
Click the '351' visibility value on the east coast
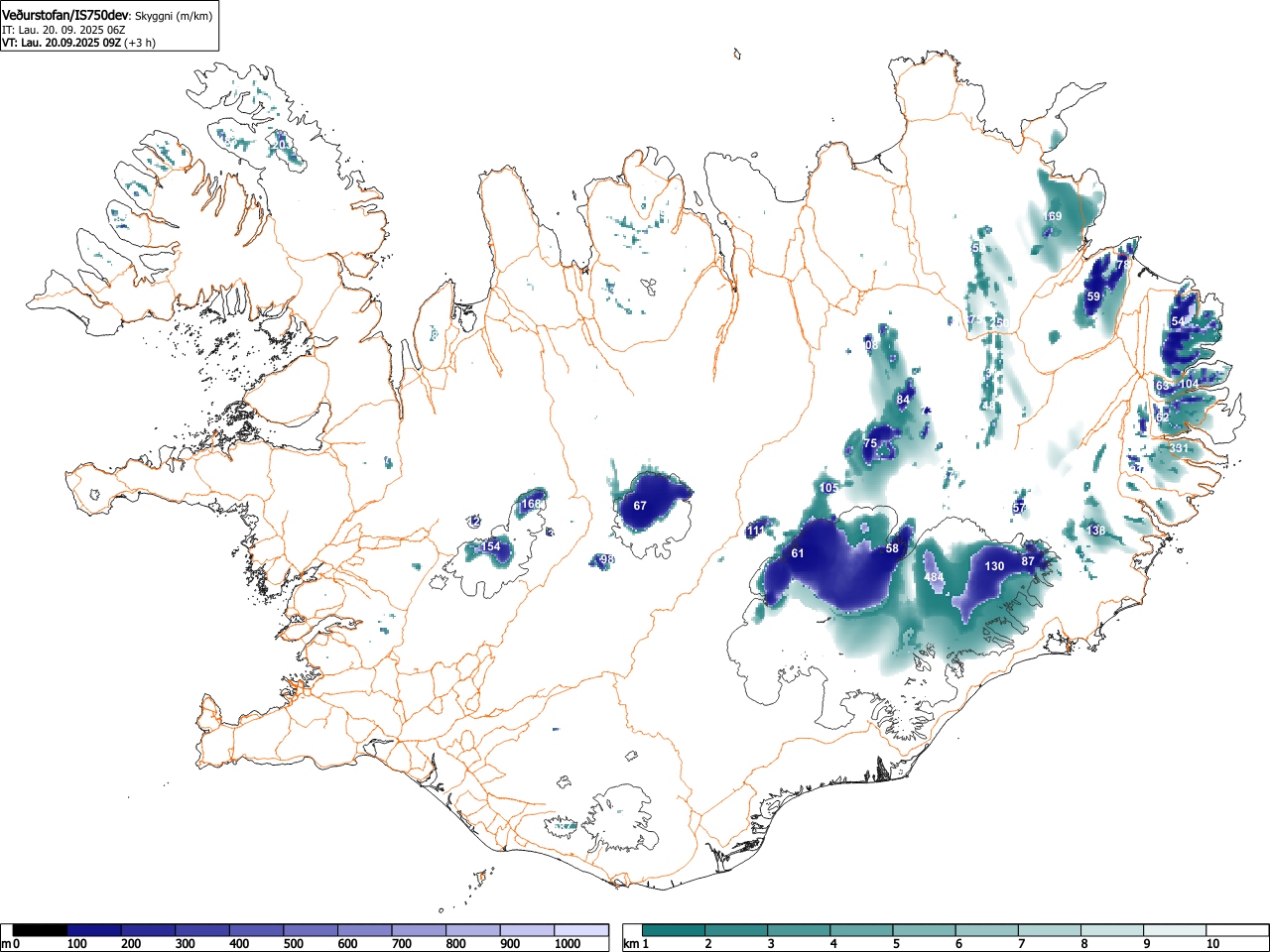coord(1179,448)
